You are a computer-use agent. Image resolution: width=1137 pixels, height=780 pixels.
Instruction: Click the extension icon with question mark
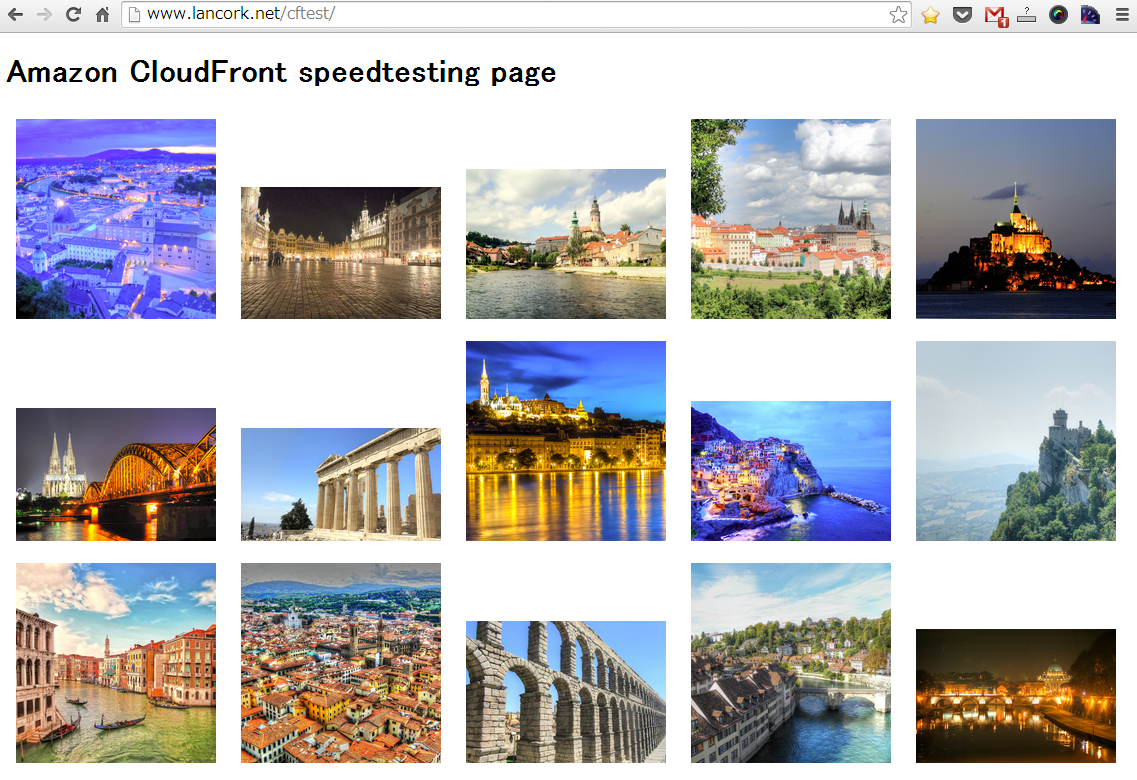[1026, 14]
